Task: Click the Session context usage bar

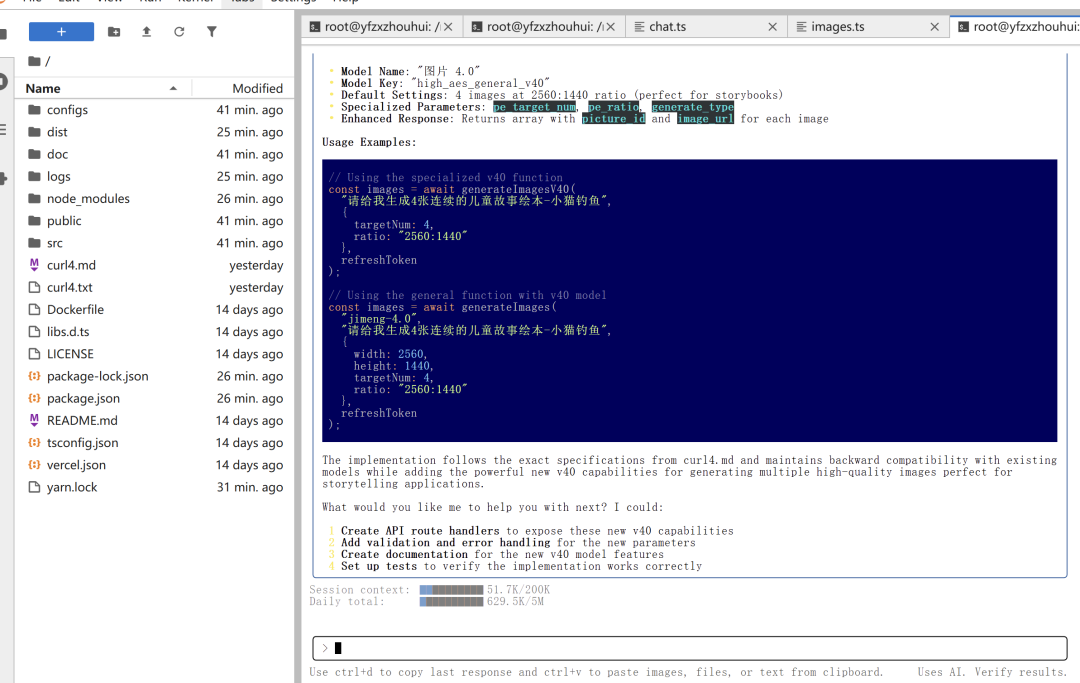Action: (451, 590)
